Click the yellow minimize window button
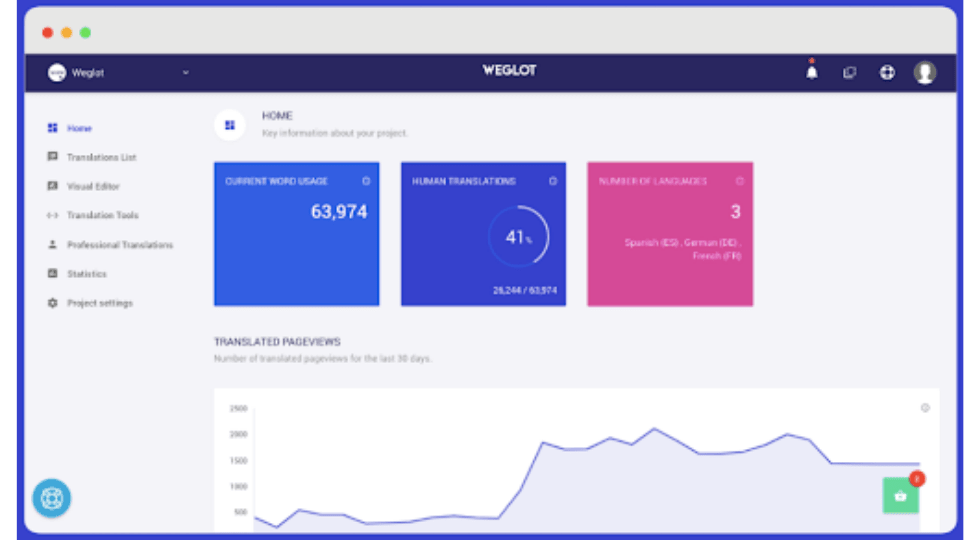 (x=66, y=32)
